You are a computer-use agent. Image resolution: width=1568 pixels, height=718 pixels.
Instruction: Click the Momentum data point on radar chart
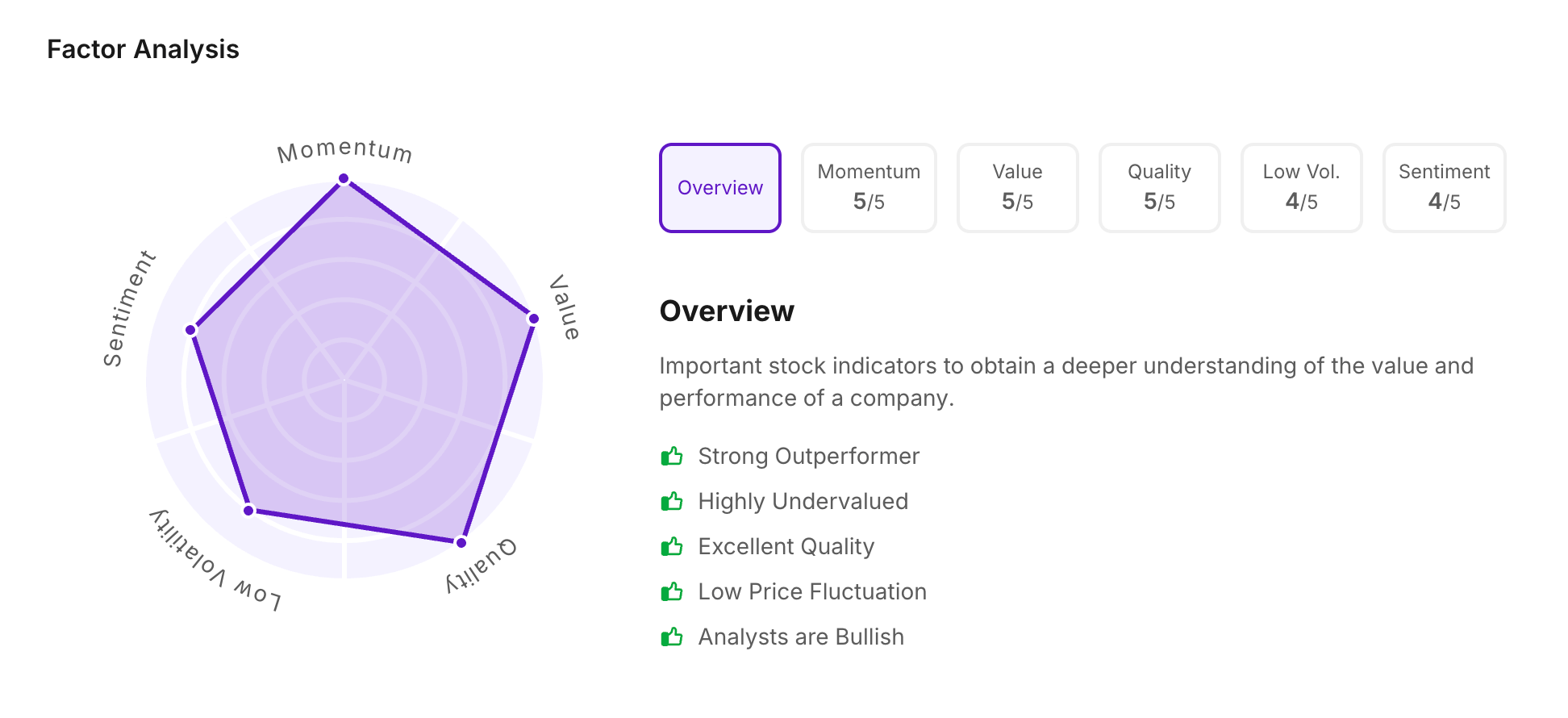344,178
